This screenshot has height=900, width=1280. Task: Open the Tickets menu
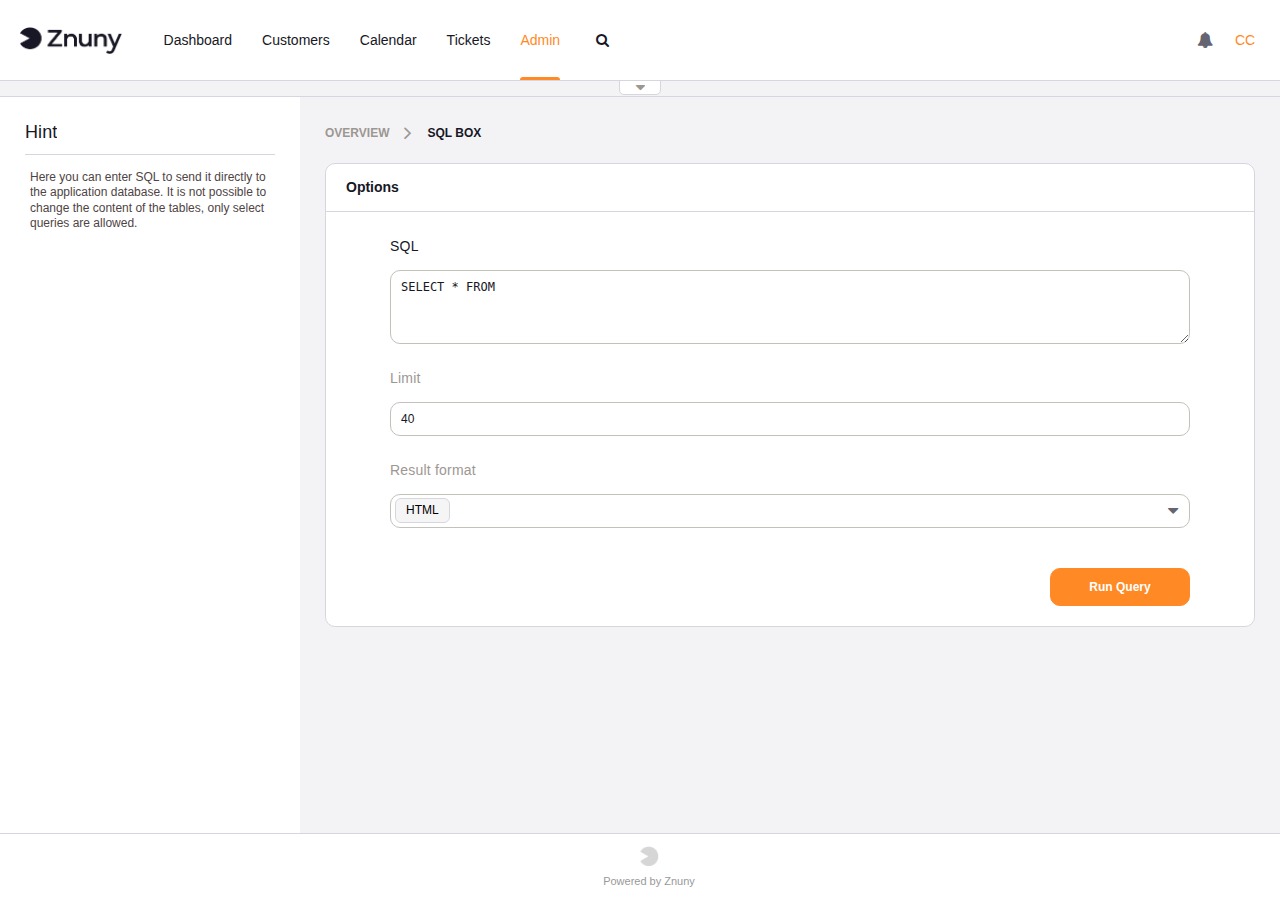tap(468, 40)
